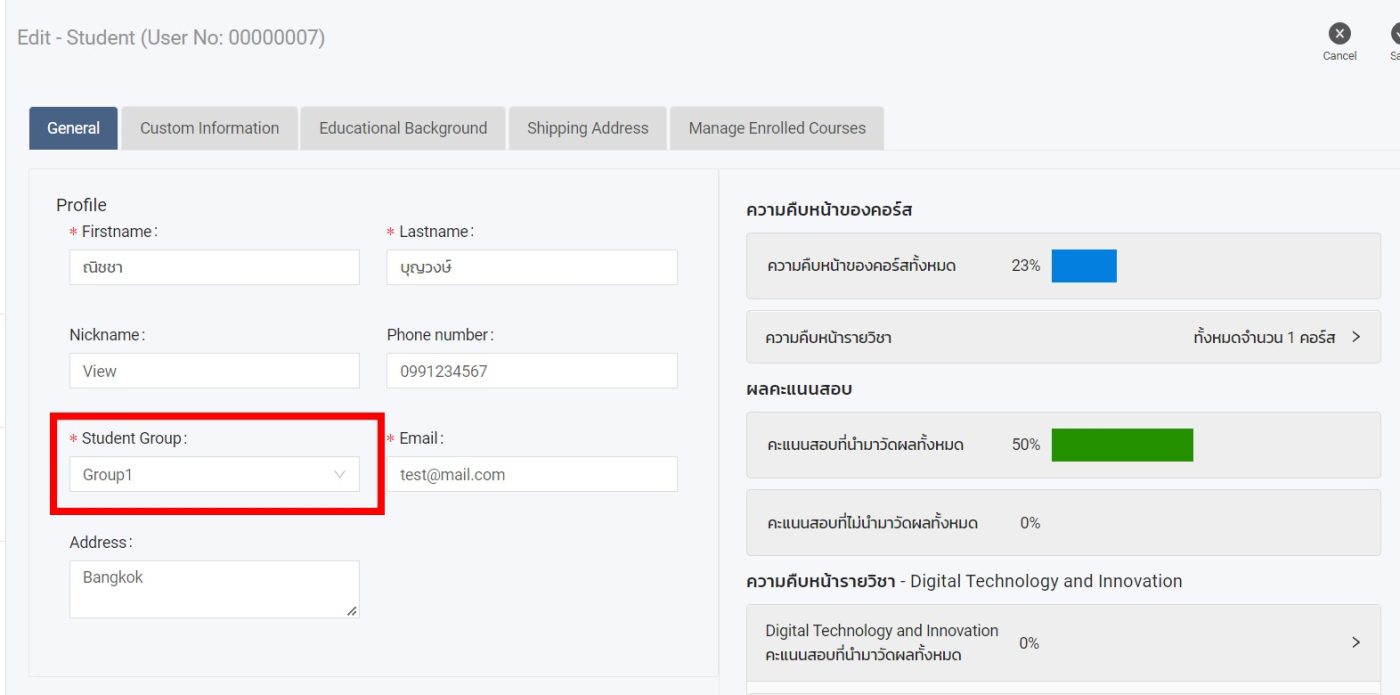The width and height of the screenshot is (1400, 695).
Task: Click the Address text area with Bangkok
Action: 214,589
